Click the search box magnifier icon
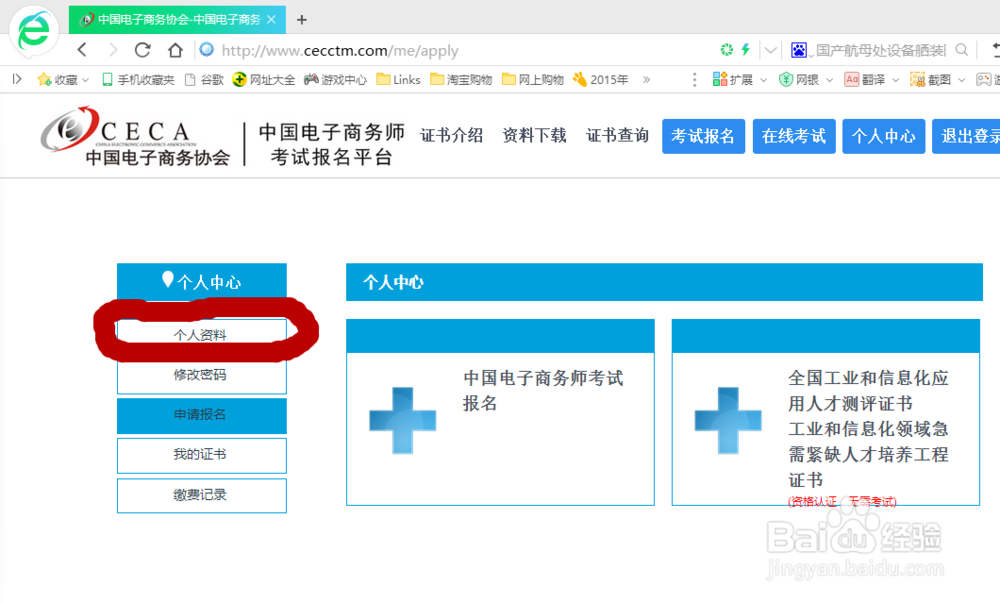1000x603 pixels. 962,50
